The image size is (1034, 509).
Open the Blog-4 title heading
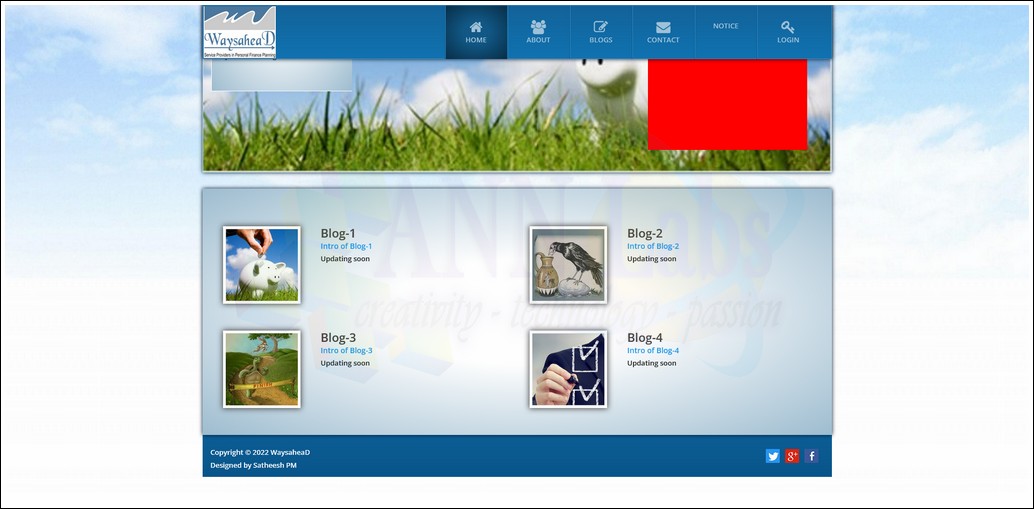pos(645,338)
